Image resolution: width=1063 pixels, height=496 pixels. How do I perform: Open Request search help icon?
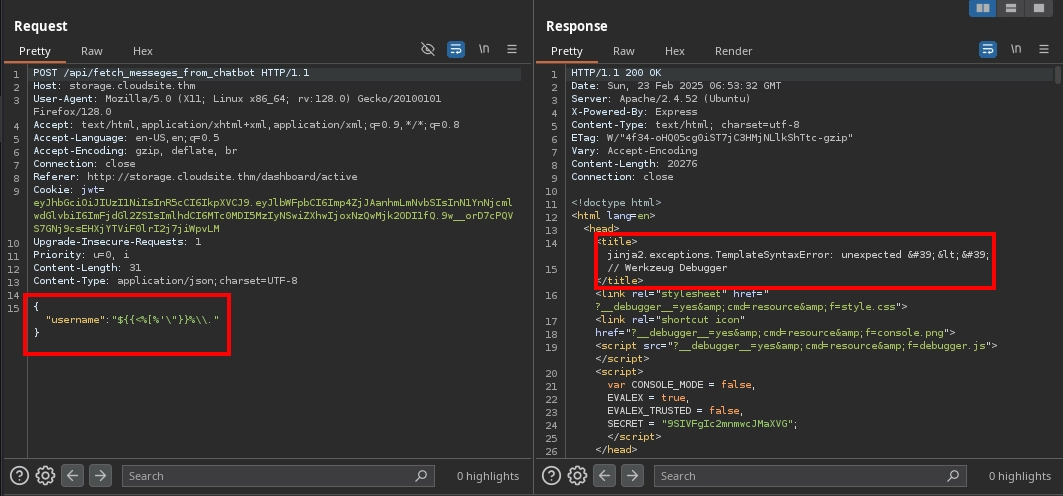coord(20,476)
